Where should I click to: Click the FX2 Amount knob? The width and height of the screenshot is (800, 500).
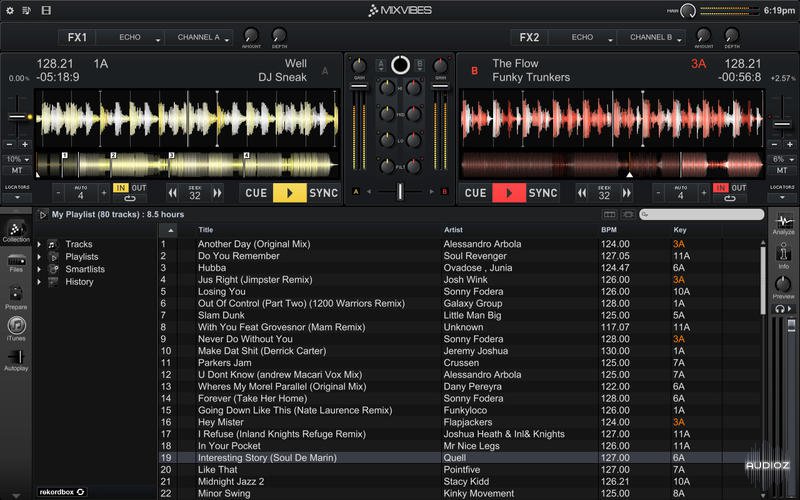click(x=704, y=35)
